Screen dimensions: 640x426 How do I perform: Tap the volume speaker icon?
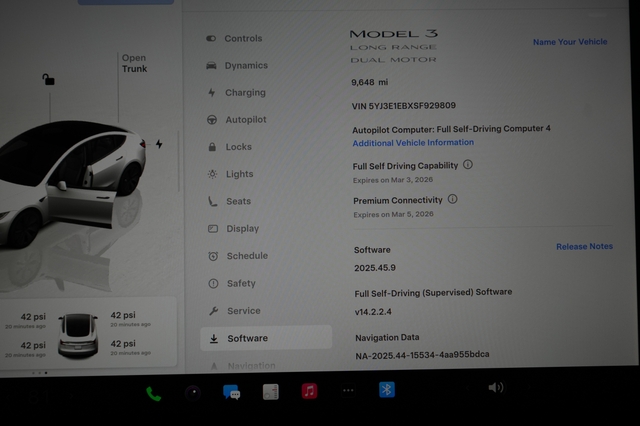496,387
